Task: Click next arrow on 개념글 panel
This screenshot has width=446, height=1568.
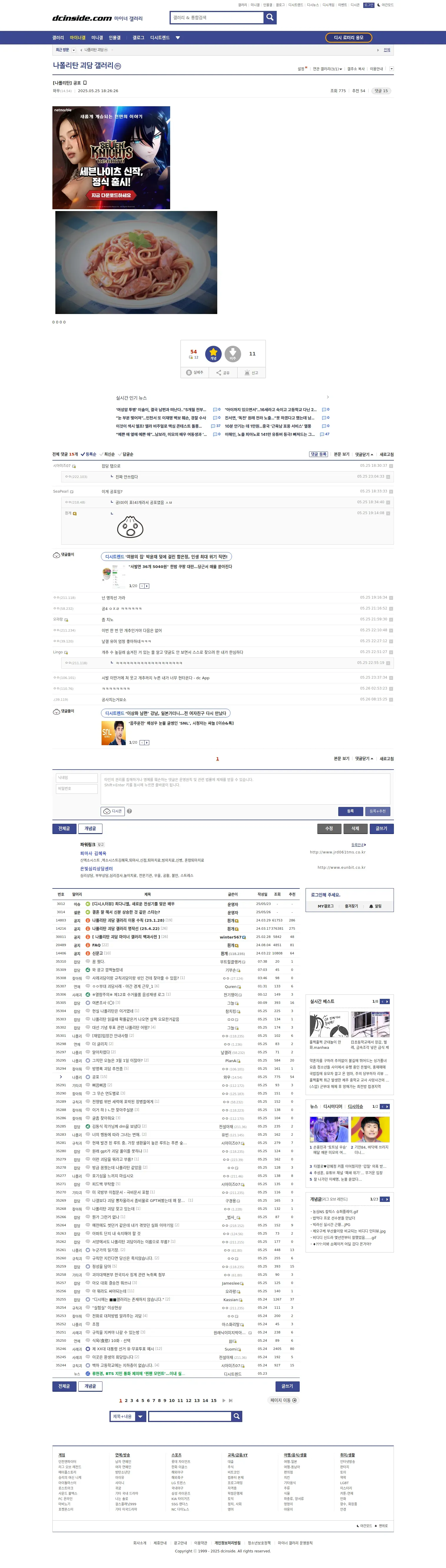Action: coord(387,1199)
